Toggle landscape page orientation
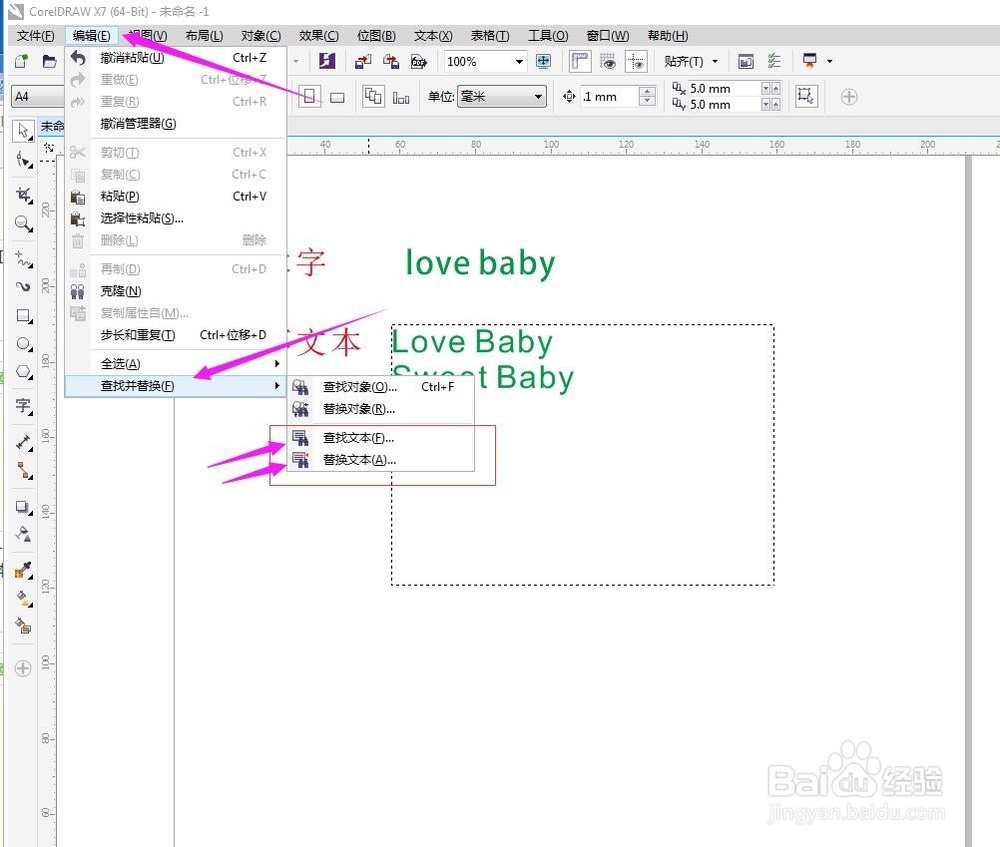The width and height of the screenshot is (1000, 847). pyautogui.click(x=337, y=97)
